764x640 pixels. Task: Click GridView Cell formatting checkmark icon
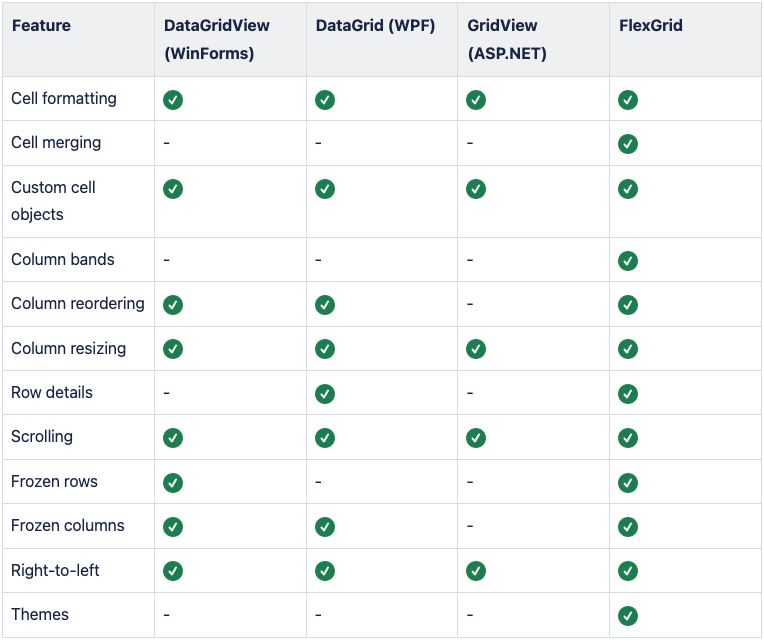coord(476,100)
